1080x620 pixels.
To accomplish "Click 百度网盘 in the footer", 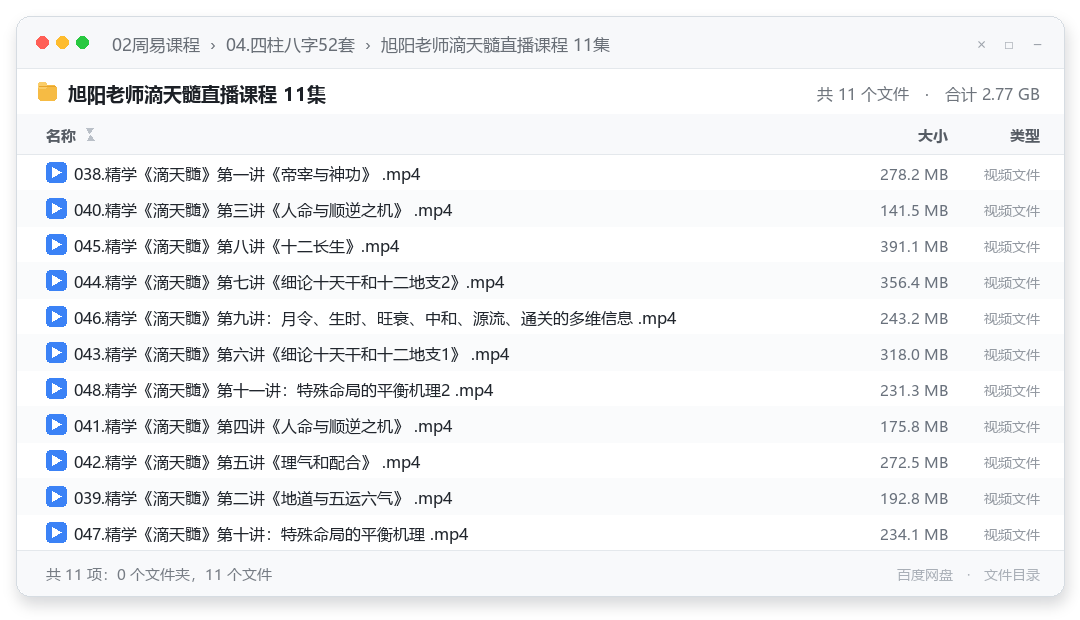I will [925, 575].
